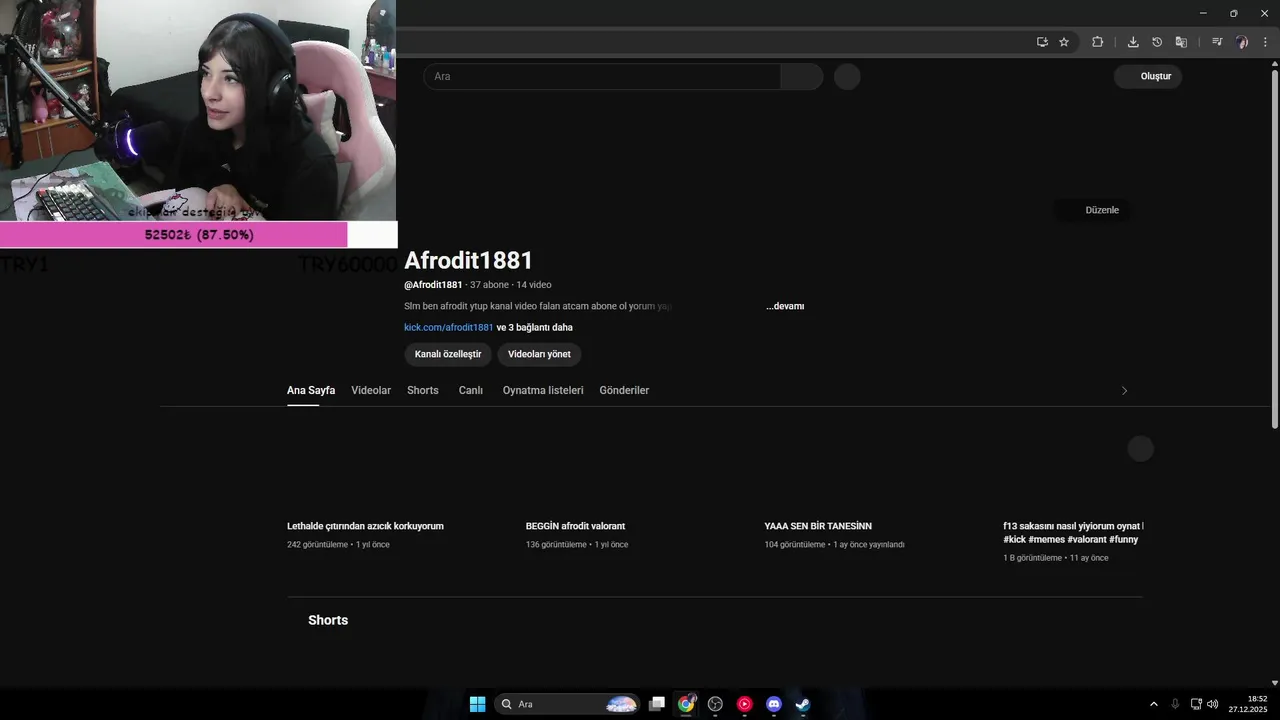The image size is (1280, 720).
Task: Open the Chrome profile avatar
Action: tap(1242, 42)
